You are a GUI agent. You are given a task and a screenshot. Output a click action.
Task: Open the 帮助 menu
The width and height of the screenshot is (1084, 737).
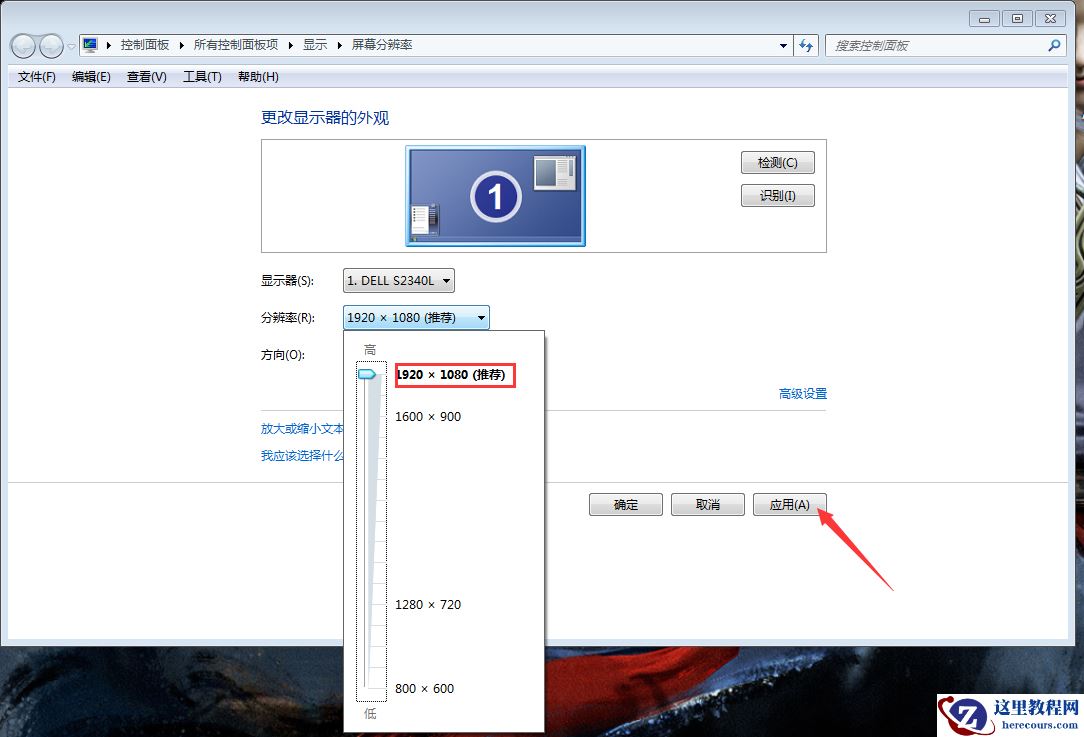click(x=257, y=76)
